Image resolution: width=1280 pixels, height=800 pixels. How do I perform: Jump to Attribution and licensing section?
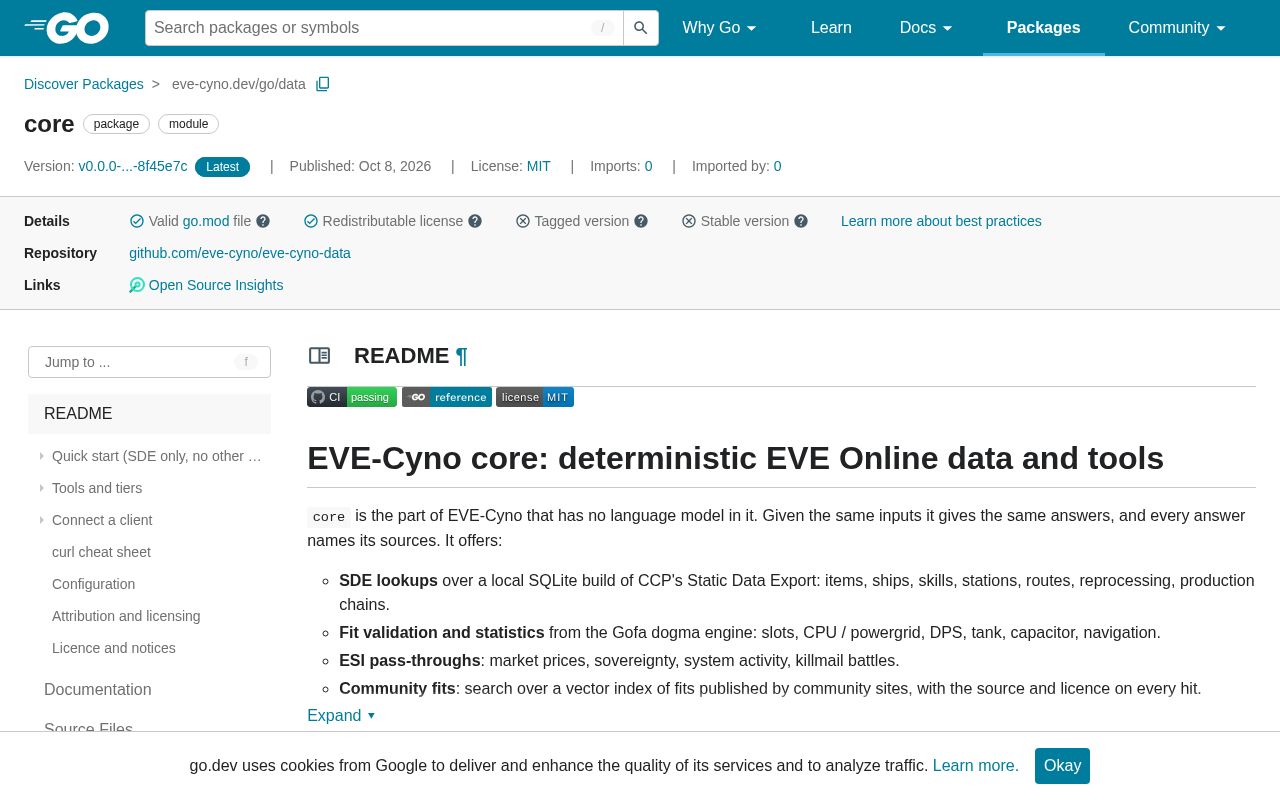[126, 616]
